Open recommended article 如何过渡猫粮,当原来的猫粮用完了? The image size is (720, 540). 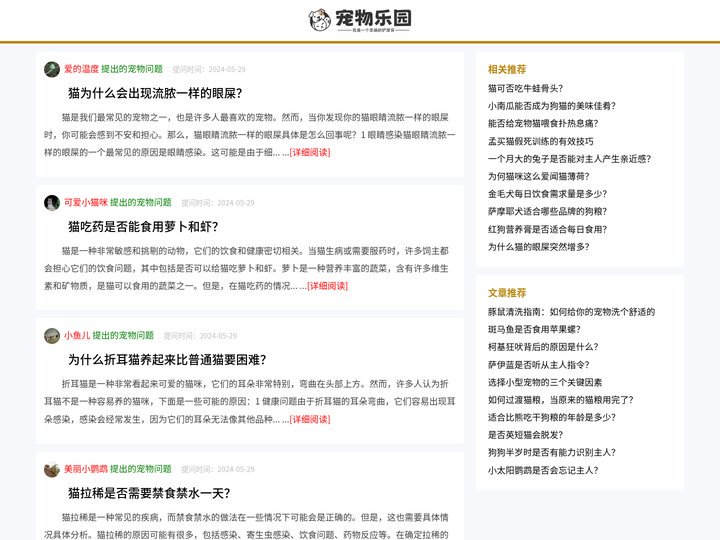tap(561, 400)
